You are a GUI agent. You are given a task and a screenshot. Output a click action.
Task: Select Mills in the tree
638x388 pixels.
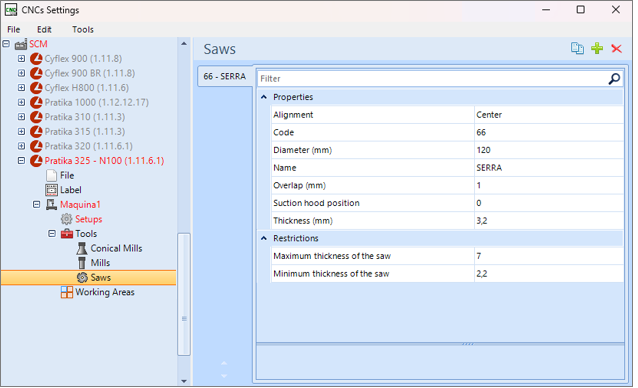pyautogui.click(x=101, y=263)
